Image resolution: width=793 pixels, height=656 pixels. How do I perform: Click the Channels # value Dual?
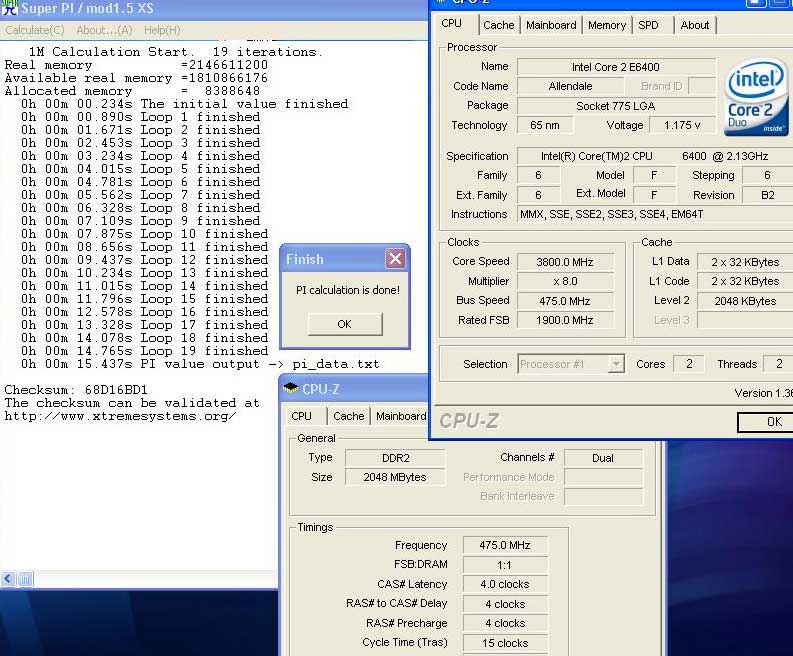click(x=603, y=458)
